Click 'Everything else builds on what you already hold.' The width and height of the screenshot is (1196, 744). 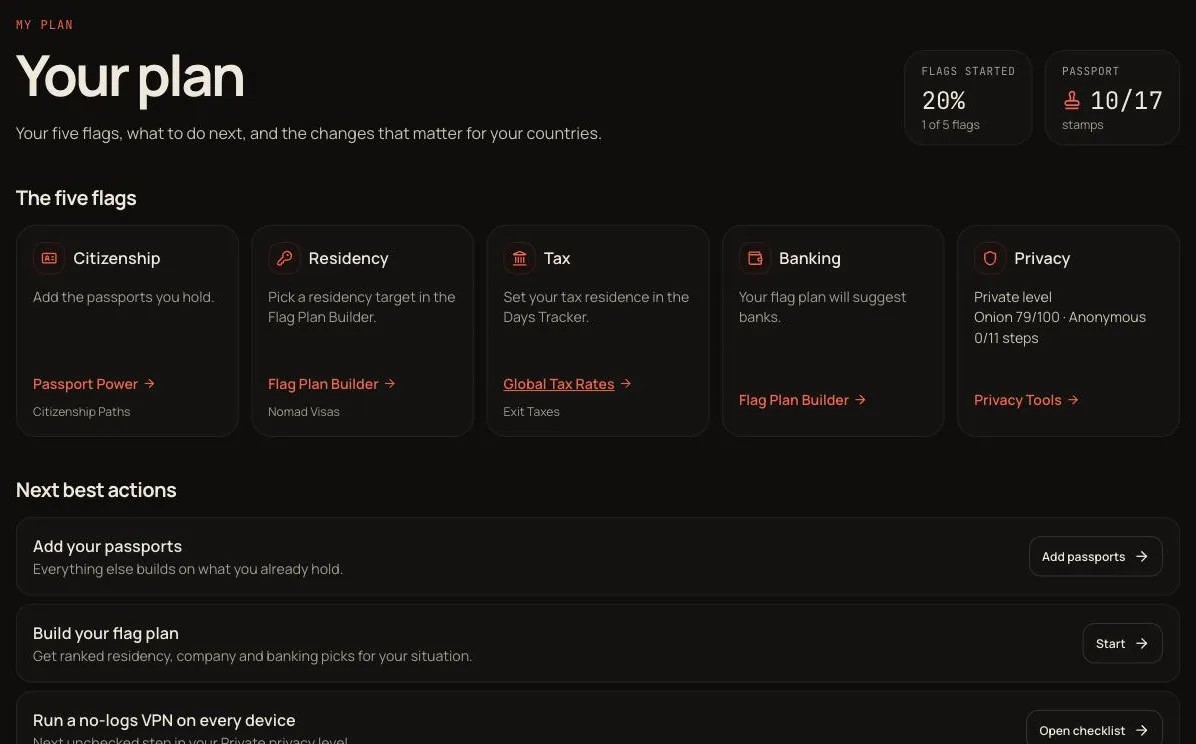[188, 569]
